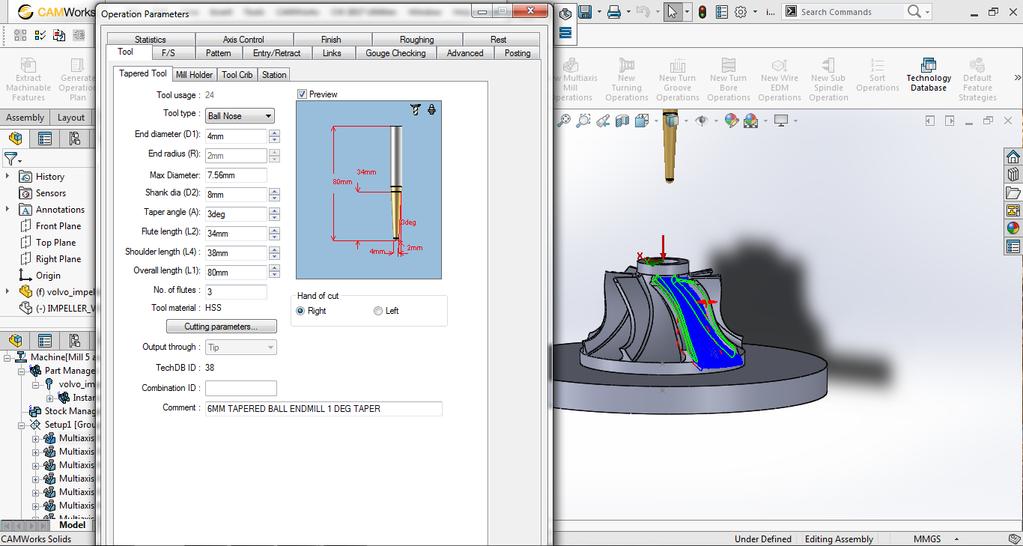Open the Save button dropdown arrow
Image resolution: width=1023 pixels, height=546 pixels.
click(599, 12)
